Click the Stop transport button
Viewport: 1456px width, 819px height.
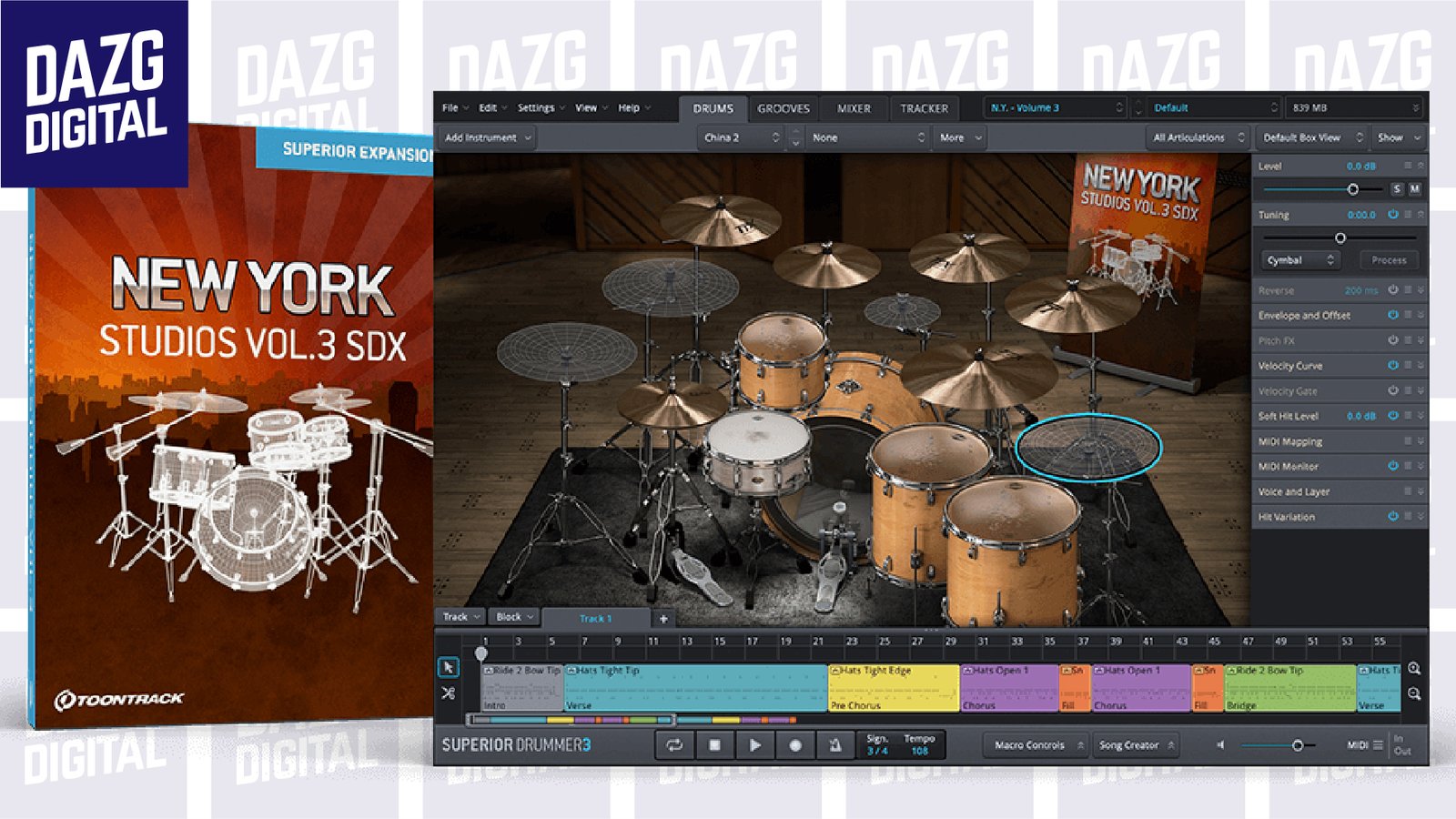(715, 745)
